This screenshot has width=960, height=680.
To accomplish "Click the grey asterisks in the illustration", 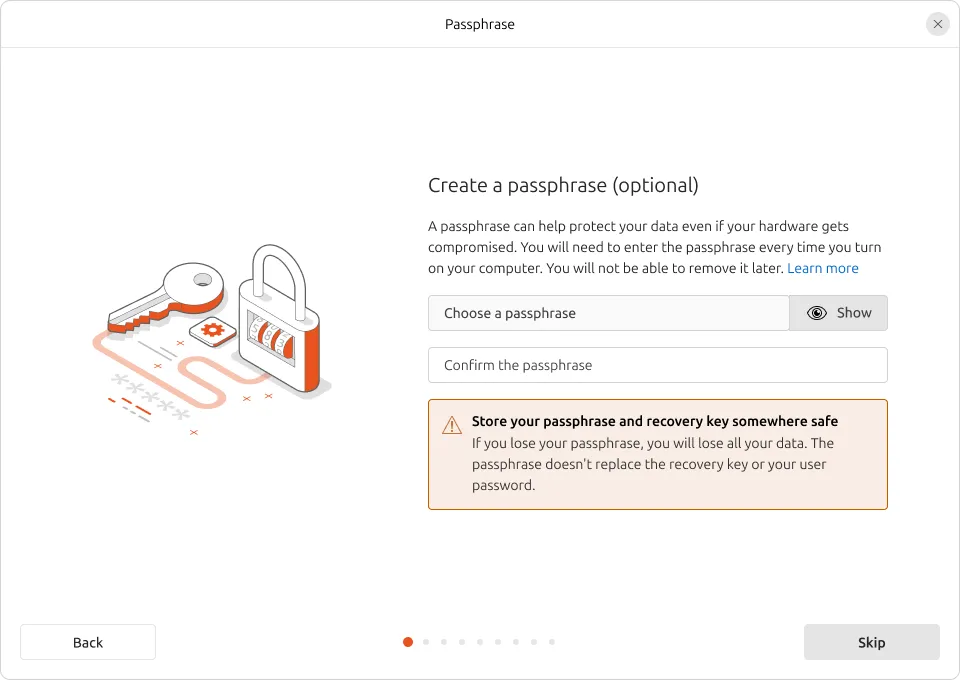I will (150, 396).
